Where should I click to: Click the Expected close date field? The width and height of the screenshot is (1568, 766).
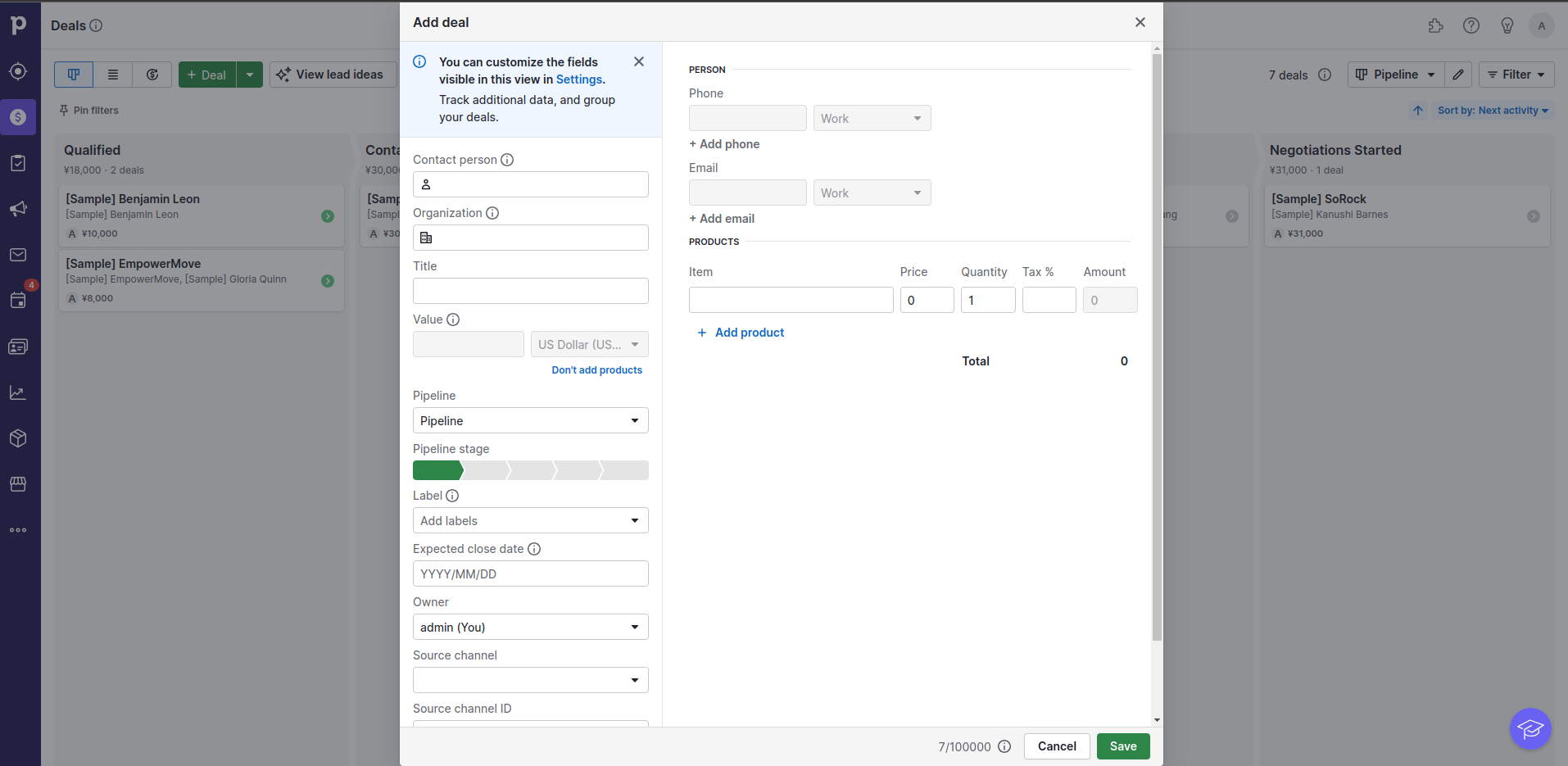[530, 573]
